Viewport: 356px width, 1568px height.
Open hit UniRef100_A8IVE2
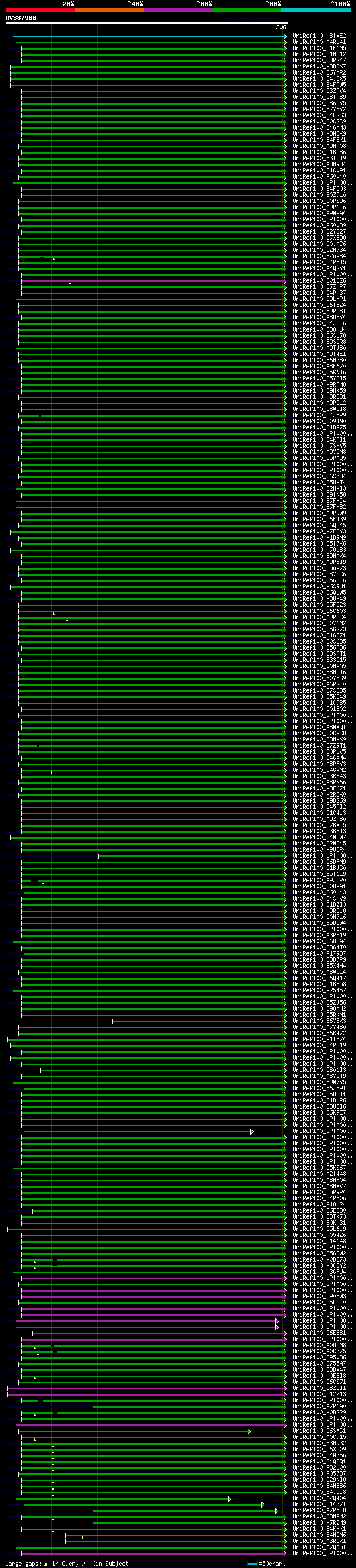319,36
